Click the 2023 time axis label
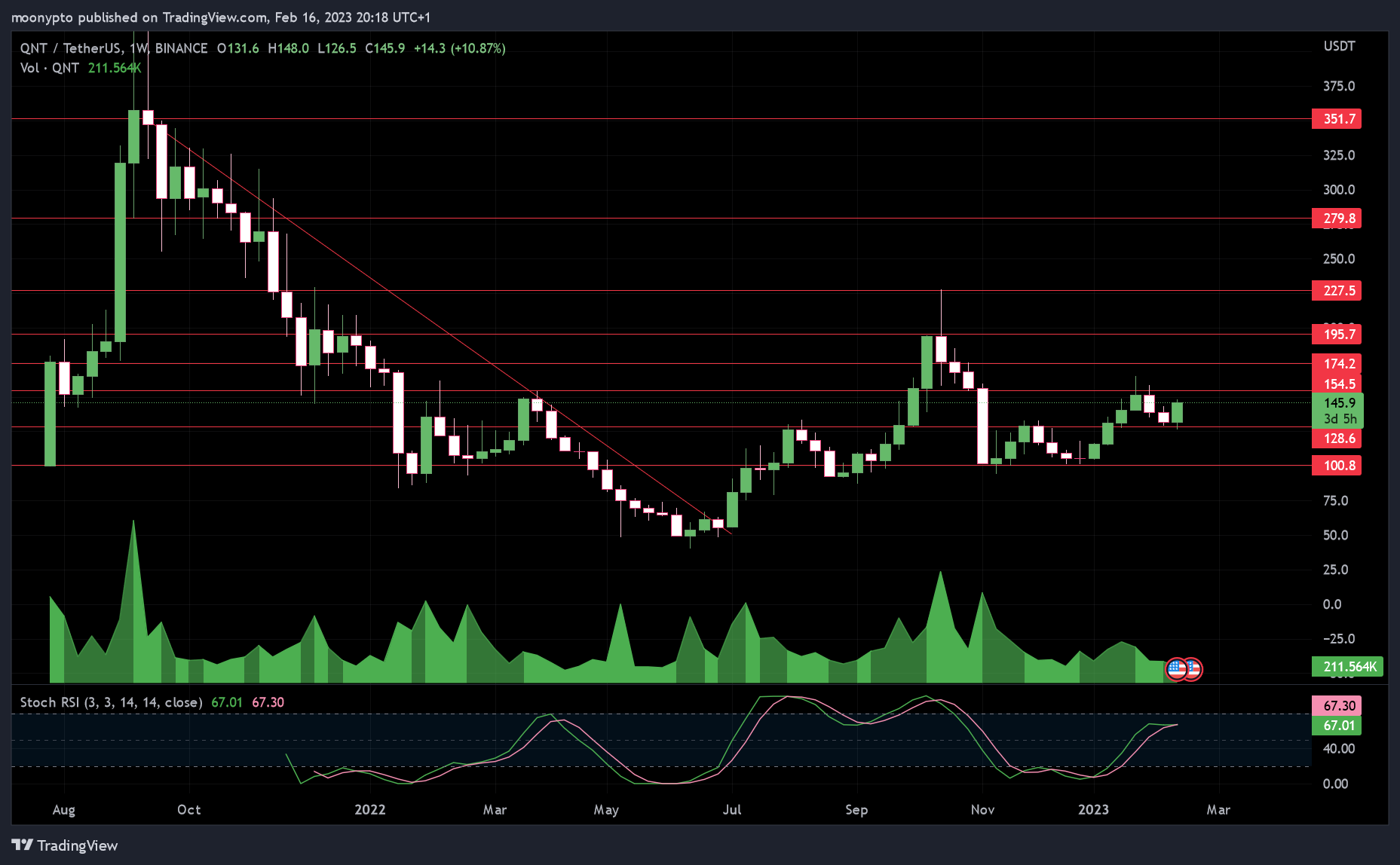The height and width of the screenshot is (865, 1400). (x=1093, y=810)
